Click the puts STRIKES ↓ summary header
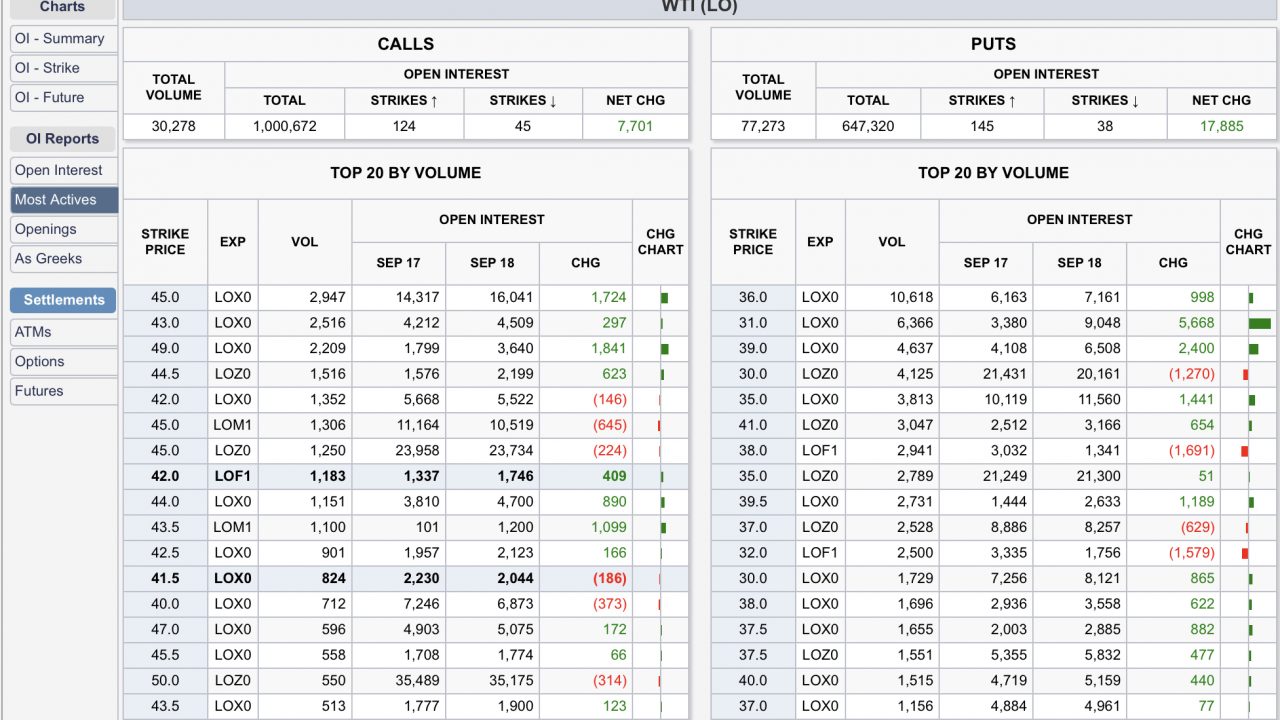1280x720 pixels. tap(1105, 100)
